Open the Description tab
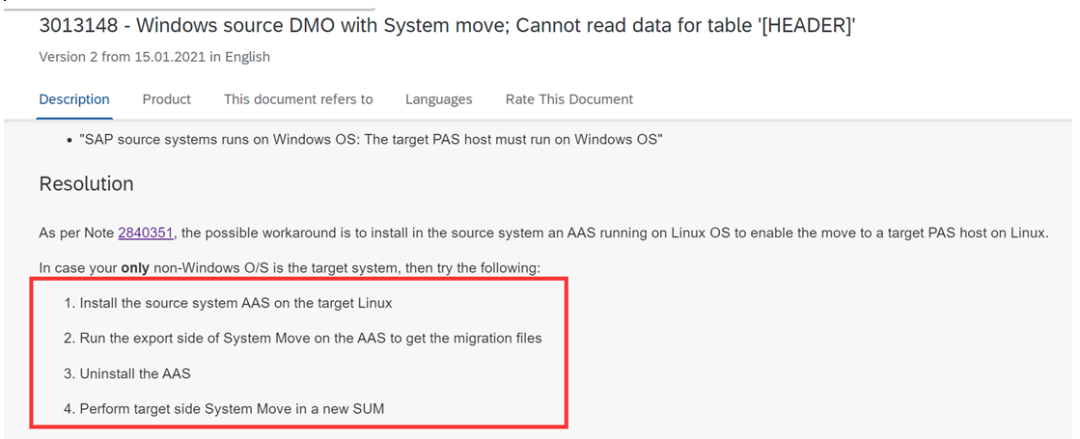The image size is (1080, 439). pos(74,99)
